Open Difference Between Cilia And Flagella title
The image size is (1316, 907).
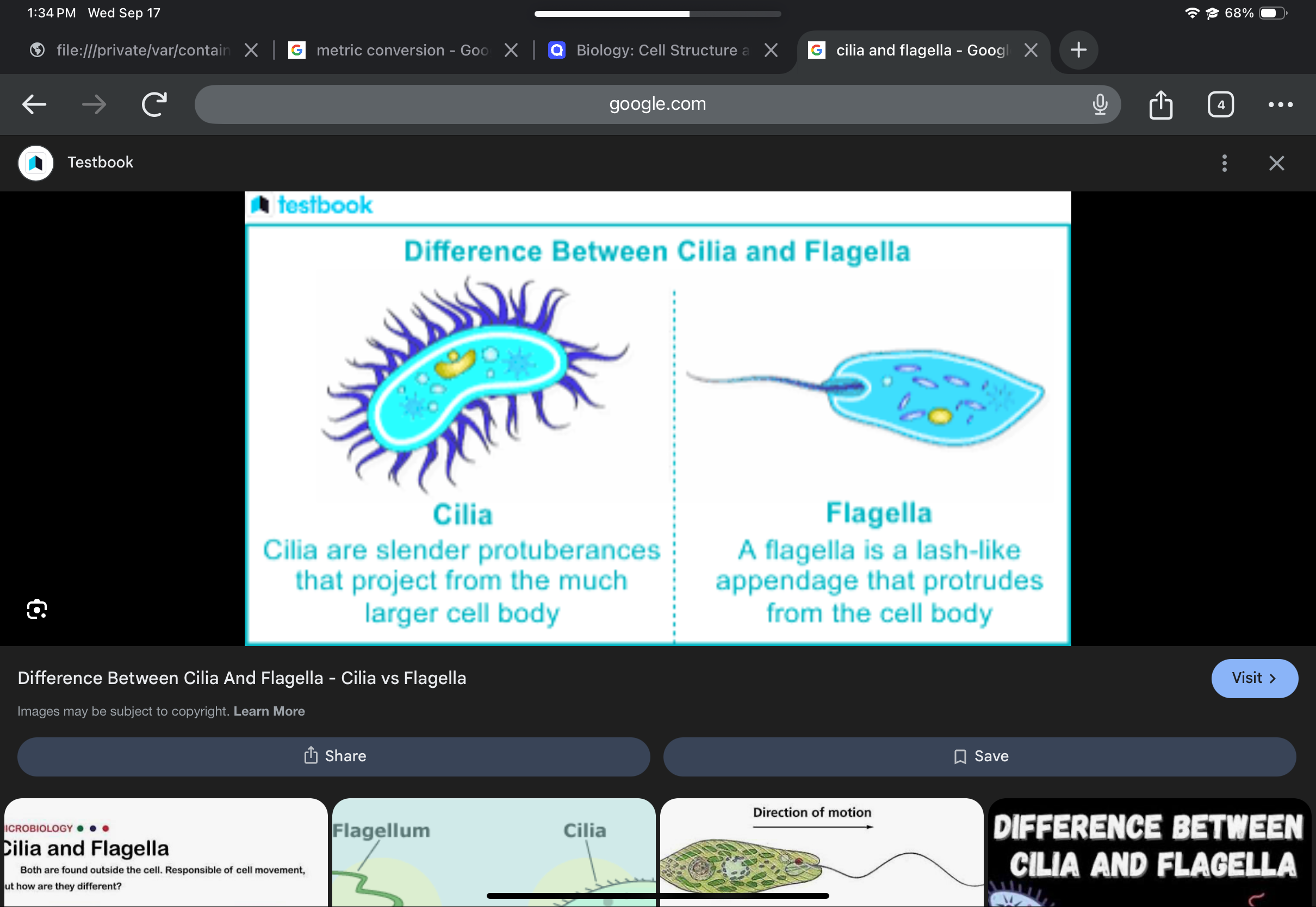[x=241, y=678]
